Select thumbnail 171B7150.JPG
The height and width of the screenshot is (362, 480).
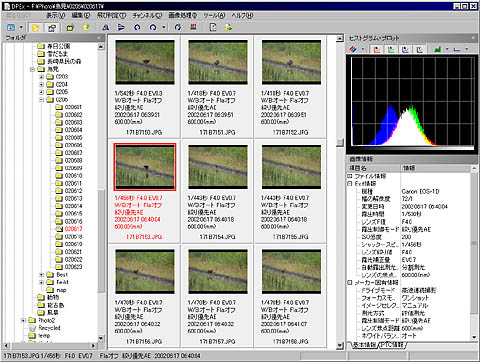coord(145,62)
